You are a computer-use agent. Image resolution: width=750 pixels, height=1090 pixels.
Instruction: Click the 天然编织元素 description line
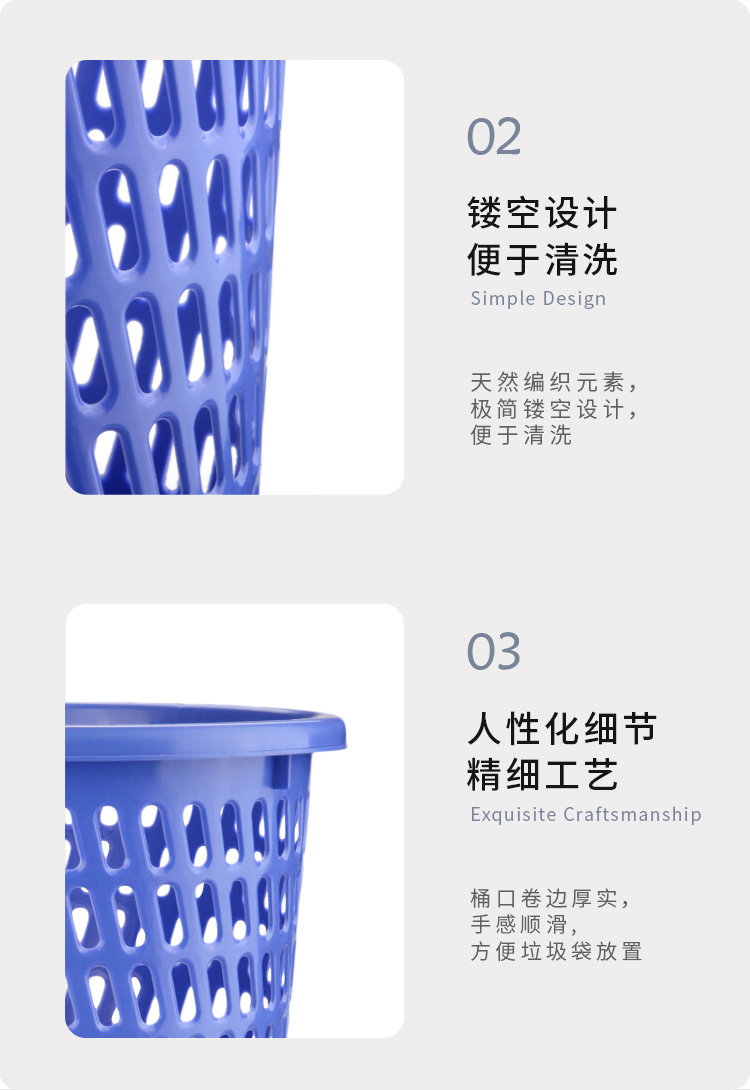[553, 382]
